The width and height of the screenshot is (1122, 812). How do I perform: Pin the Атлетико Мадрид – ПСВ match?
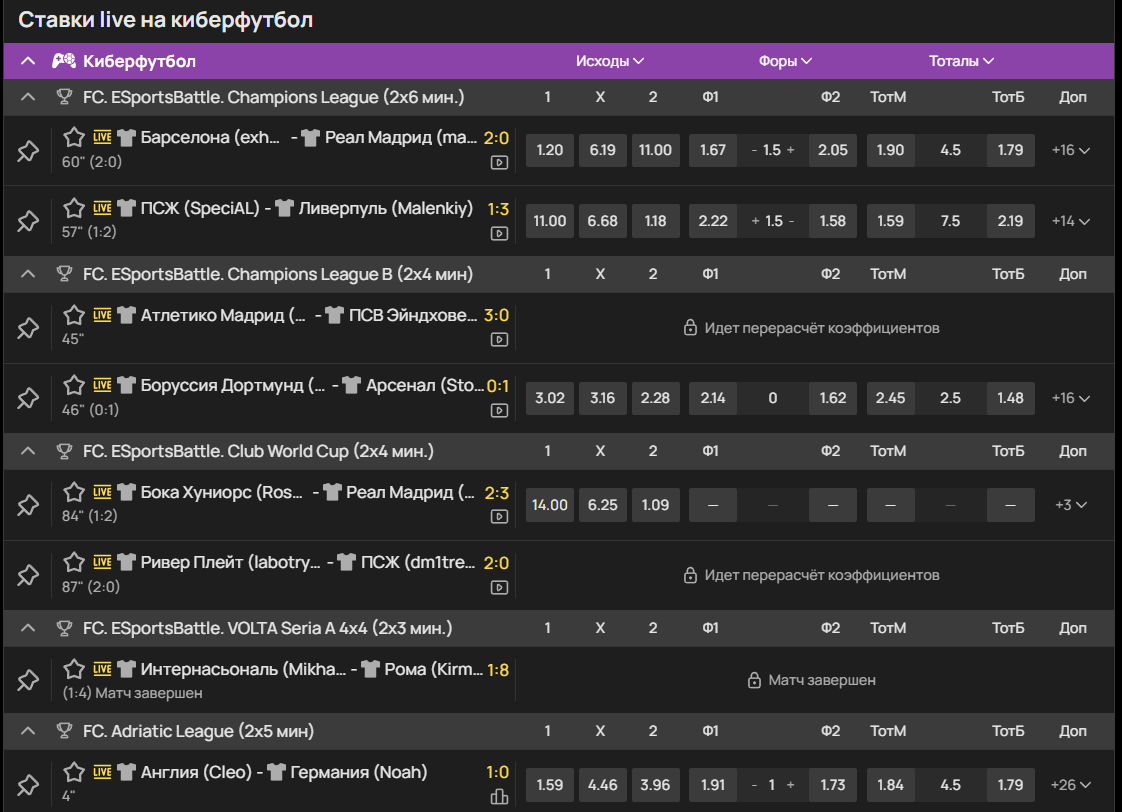28,328
